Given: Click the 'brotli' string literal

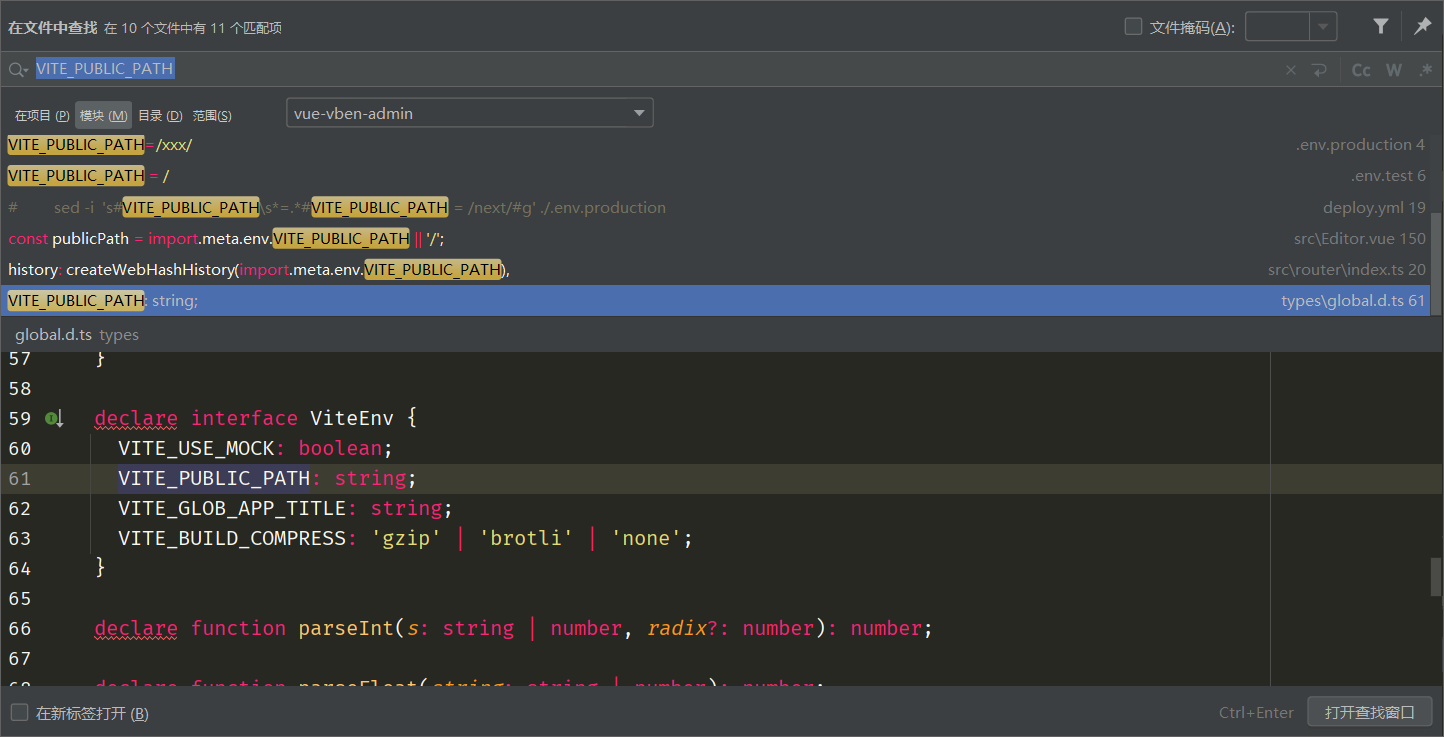Looking at the screenshot, I should (x=527, y=538).
